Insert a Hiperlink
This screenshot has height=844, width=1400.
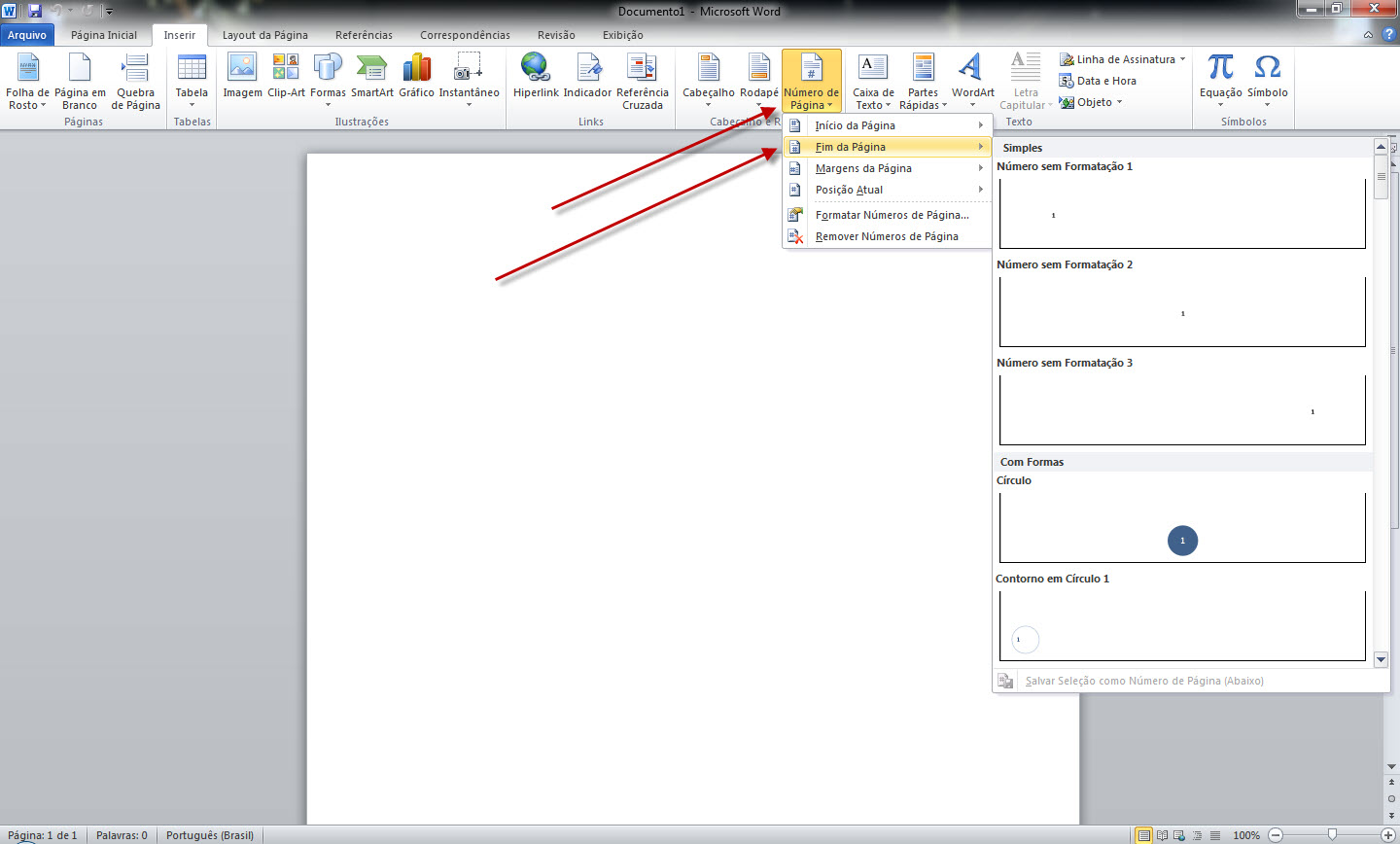coord(536,77)
